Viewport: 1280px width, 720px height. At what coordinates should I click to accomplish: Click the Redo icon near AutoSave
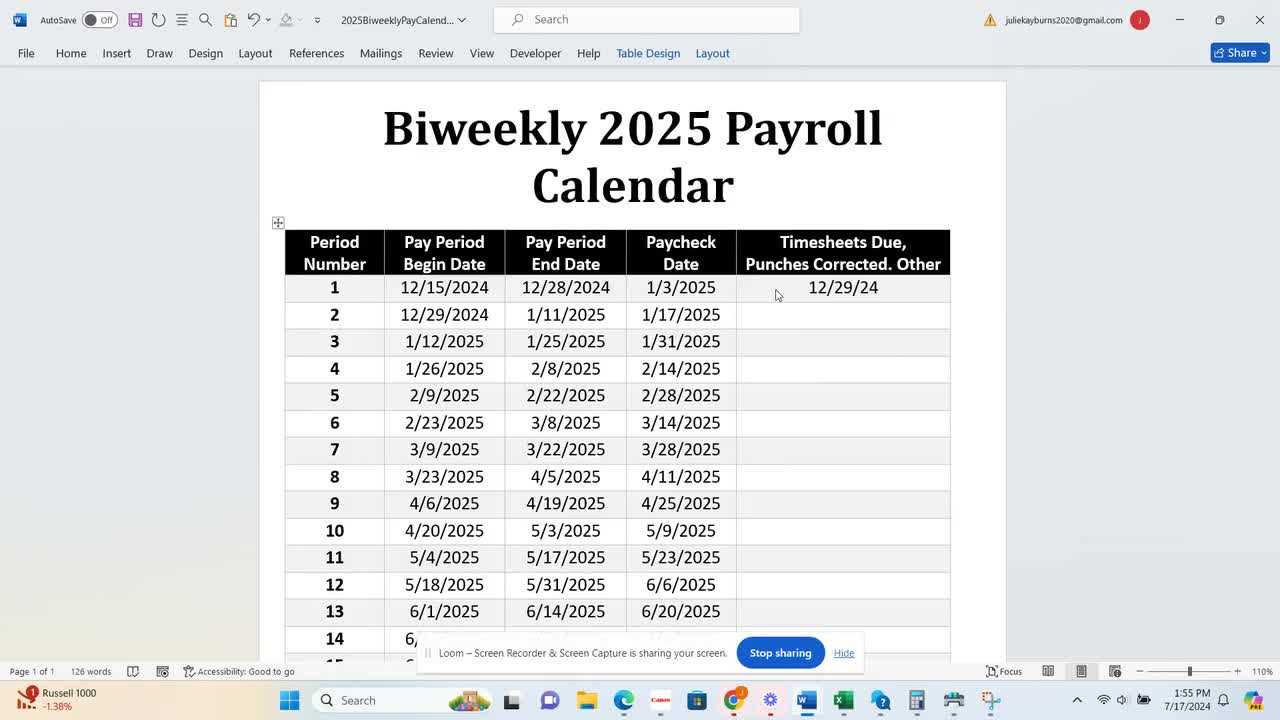tap(158, 19)
